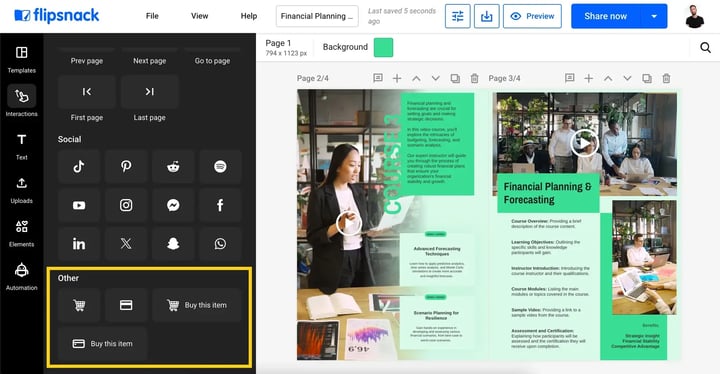Select the Prev page label
This screenshot has height=374, width=720.
(87, 61)
